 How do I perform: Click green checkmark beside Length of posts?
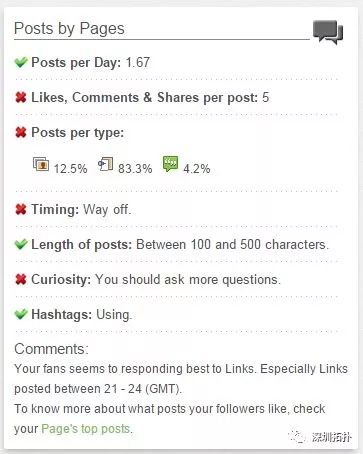[21, 244]
